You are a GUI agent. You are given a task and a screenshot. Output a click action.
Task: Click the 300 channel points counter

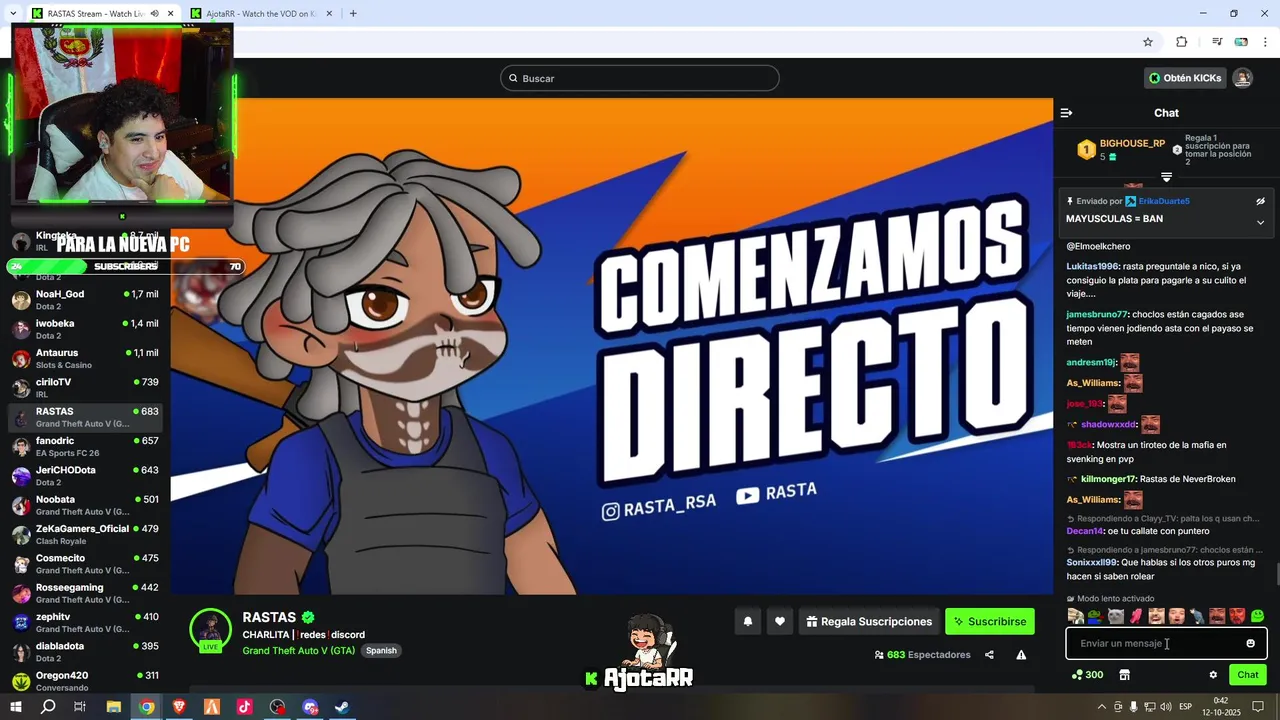1087,675
